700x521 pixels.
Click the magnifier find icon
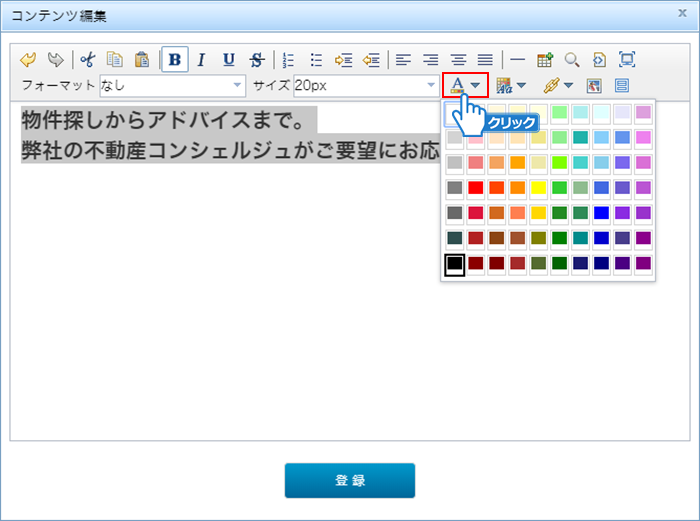pyautogui.click(x=572, y=60)
